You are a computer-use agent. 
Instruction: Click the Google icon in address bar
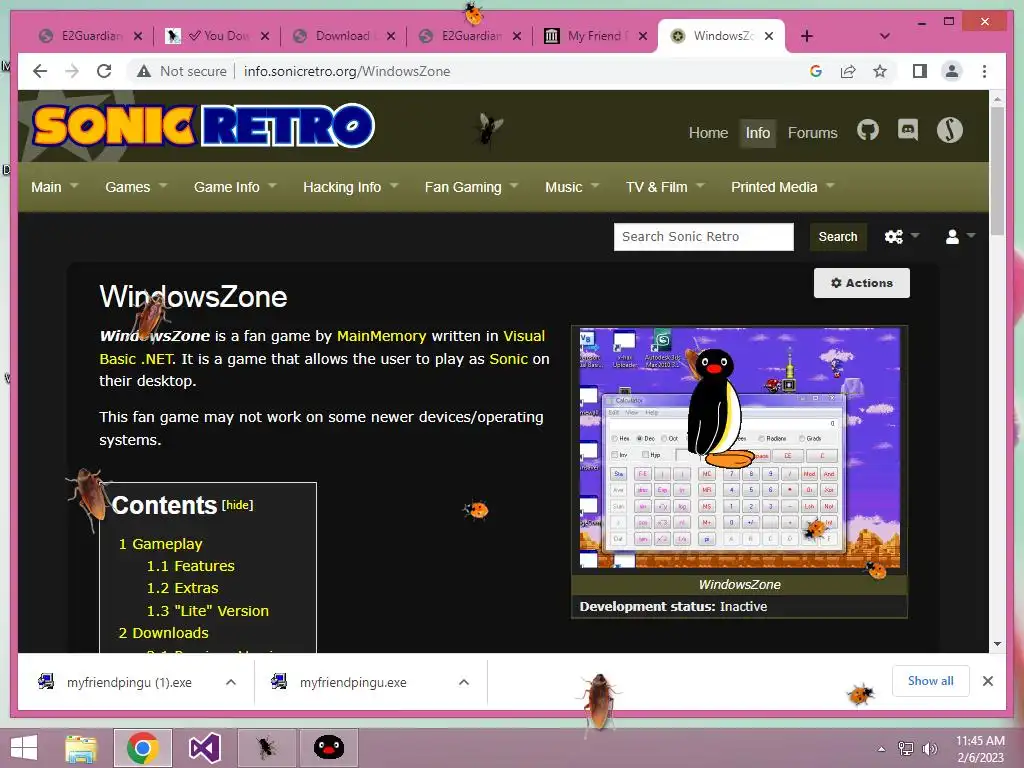click(816, 71)
